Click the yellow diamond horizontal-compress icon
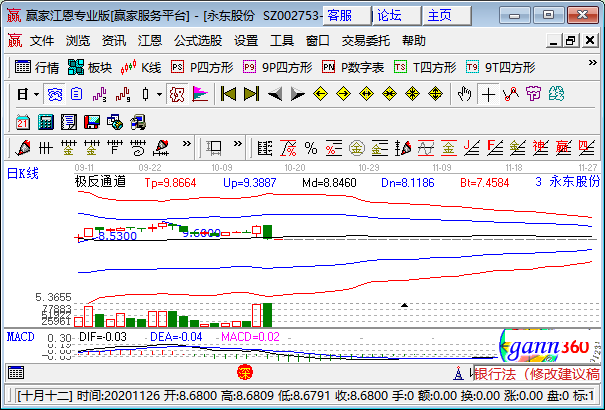 point(389,94)
